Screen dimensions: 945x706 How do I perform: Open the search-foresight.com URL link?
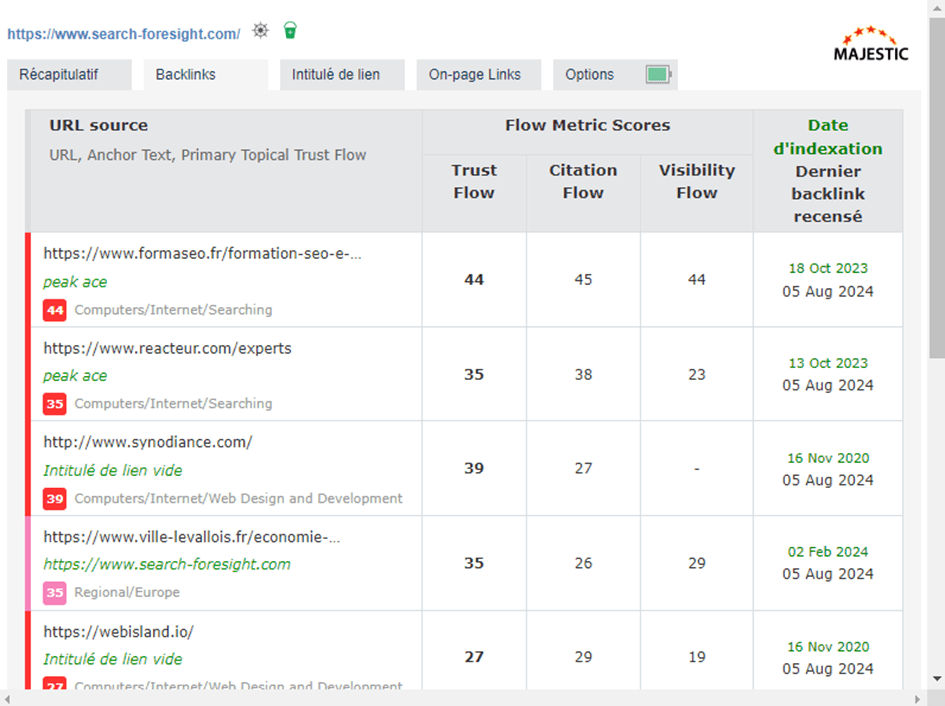124,34
